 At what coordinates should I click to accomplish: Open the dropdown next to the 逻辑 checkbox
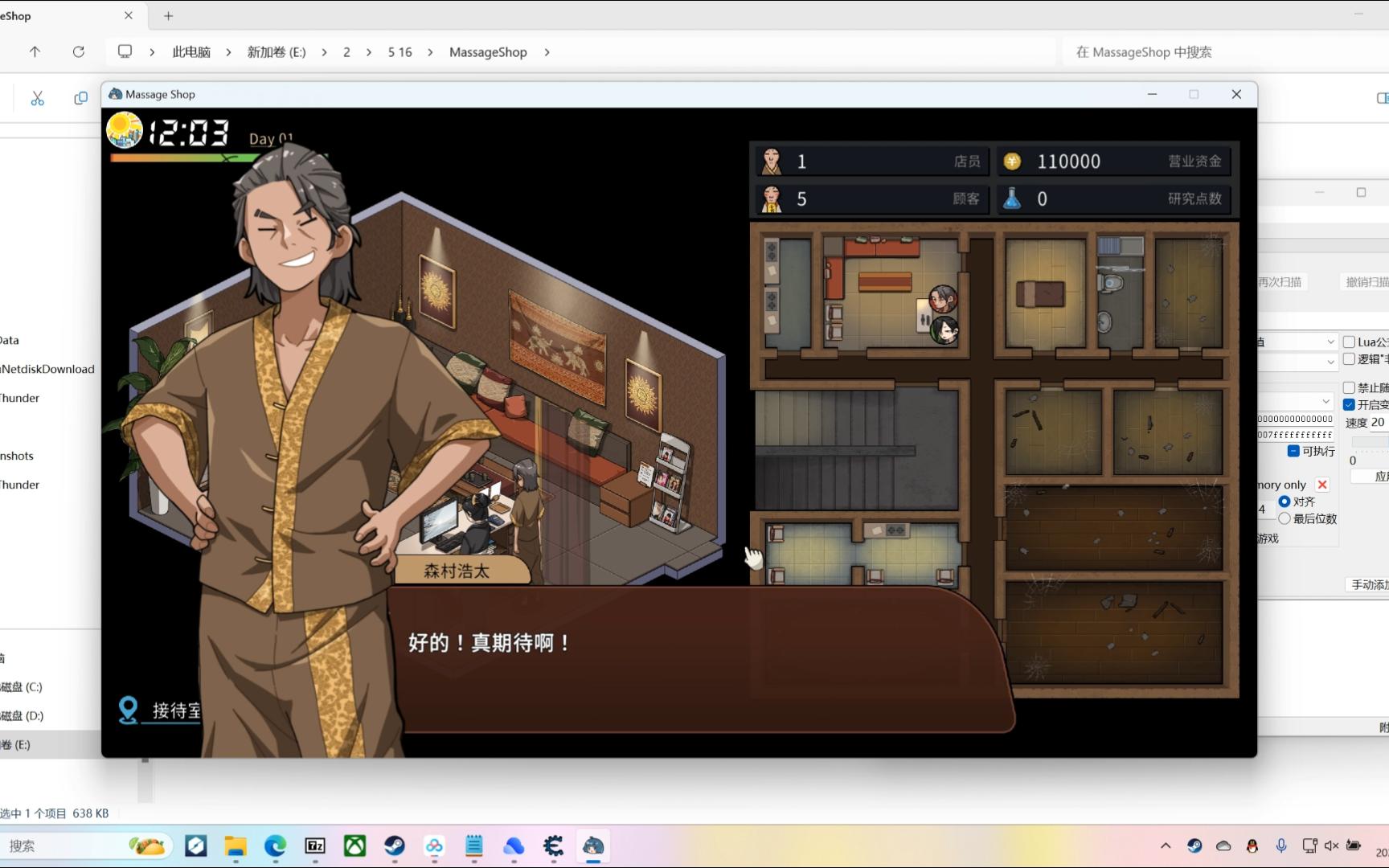pos(1331,362)
